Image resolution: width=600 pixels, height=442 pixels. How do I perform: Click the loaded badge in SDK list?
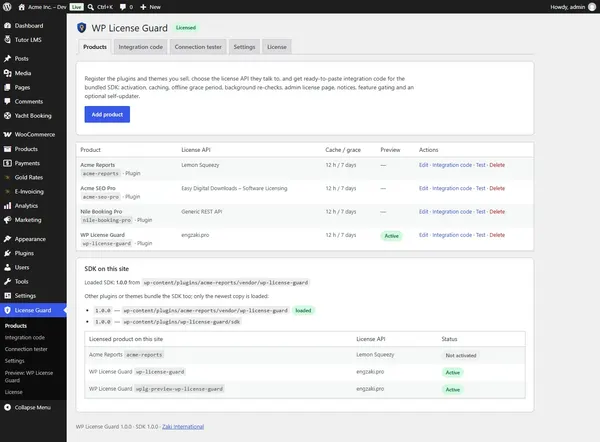(303, 310)
